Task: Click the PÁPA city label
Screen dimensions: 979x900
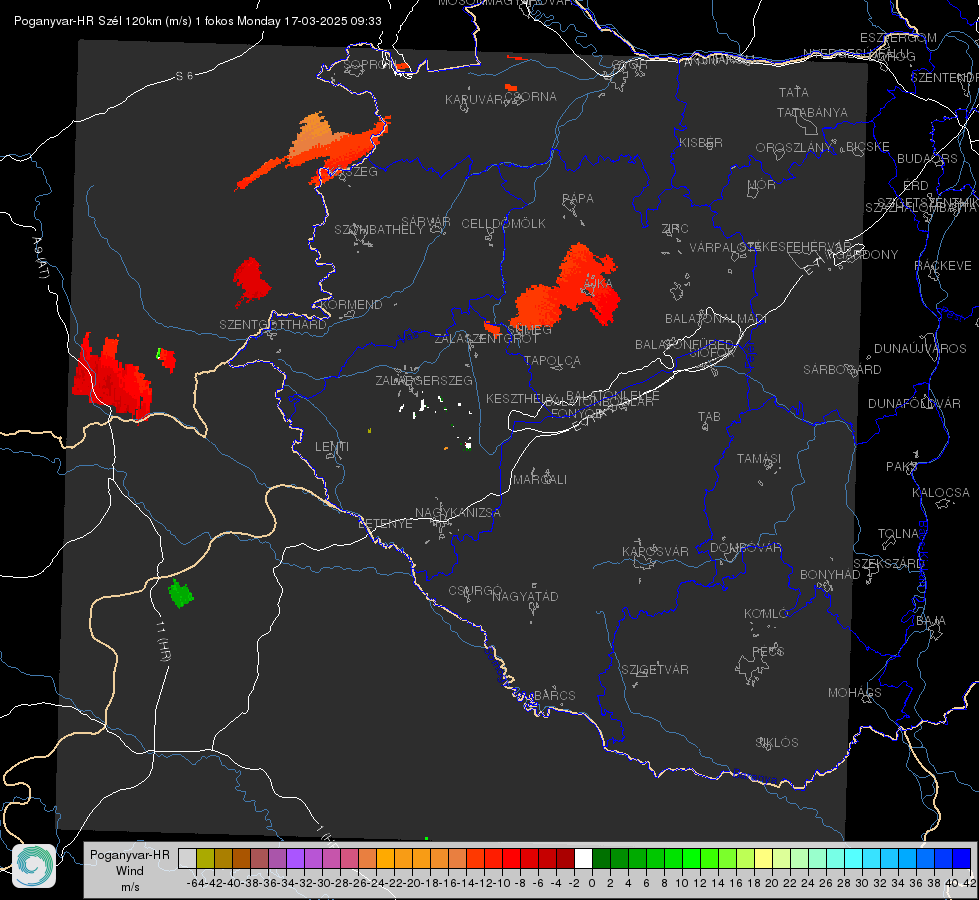Action: pyautogui.click(x=578, y=199)
